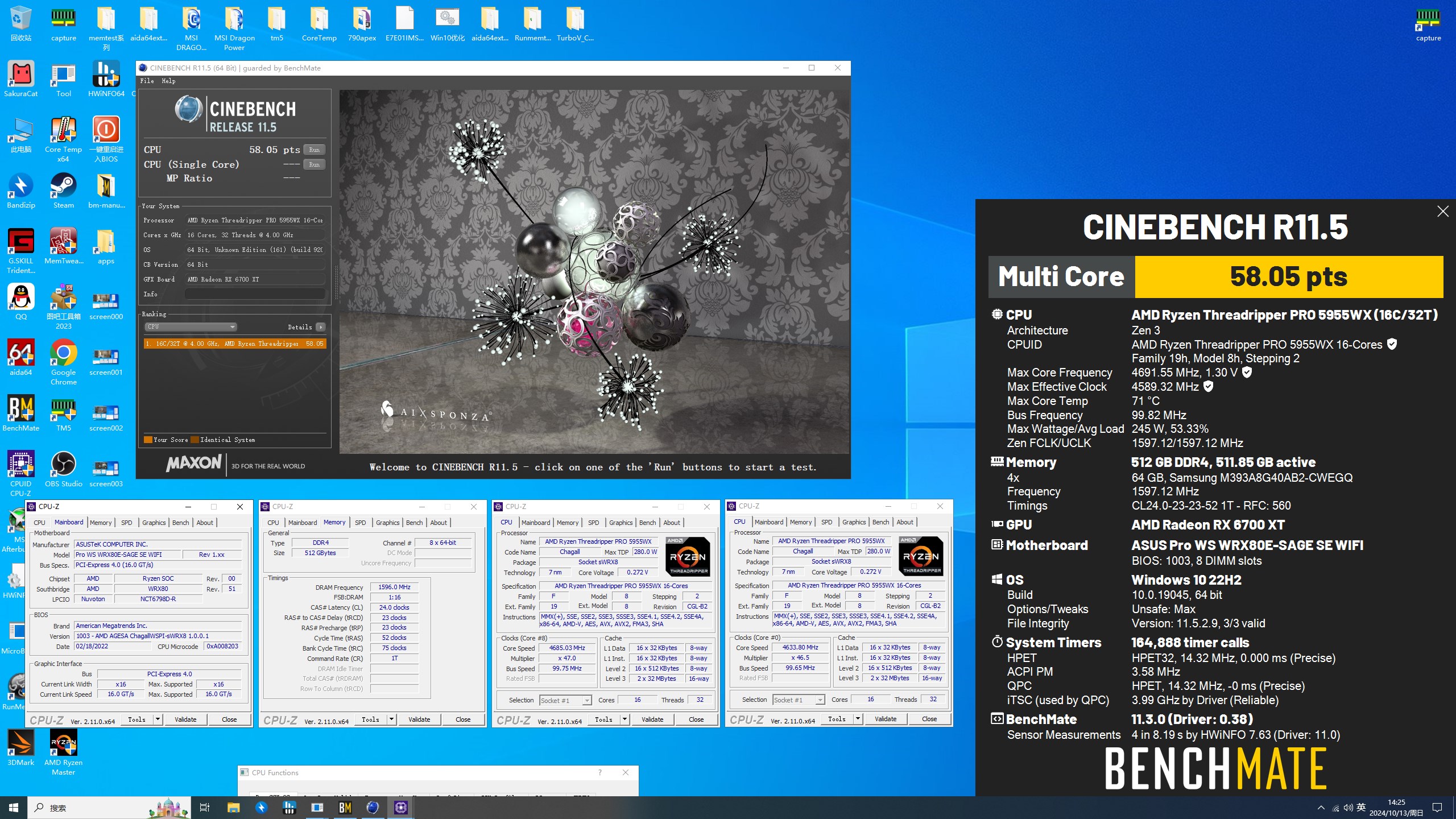
Task: Launch SakuraCat from the desktop
Action: (x=20, y=79)
